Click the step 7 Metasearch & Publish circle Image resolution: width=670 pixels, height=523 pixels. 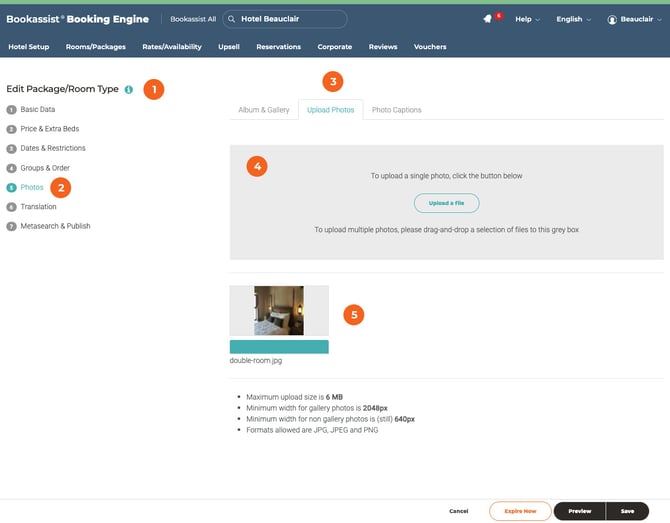[x=11, y=226]
